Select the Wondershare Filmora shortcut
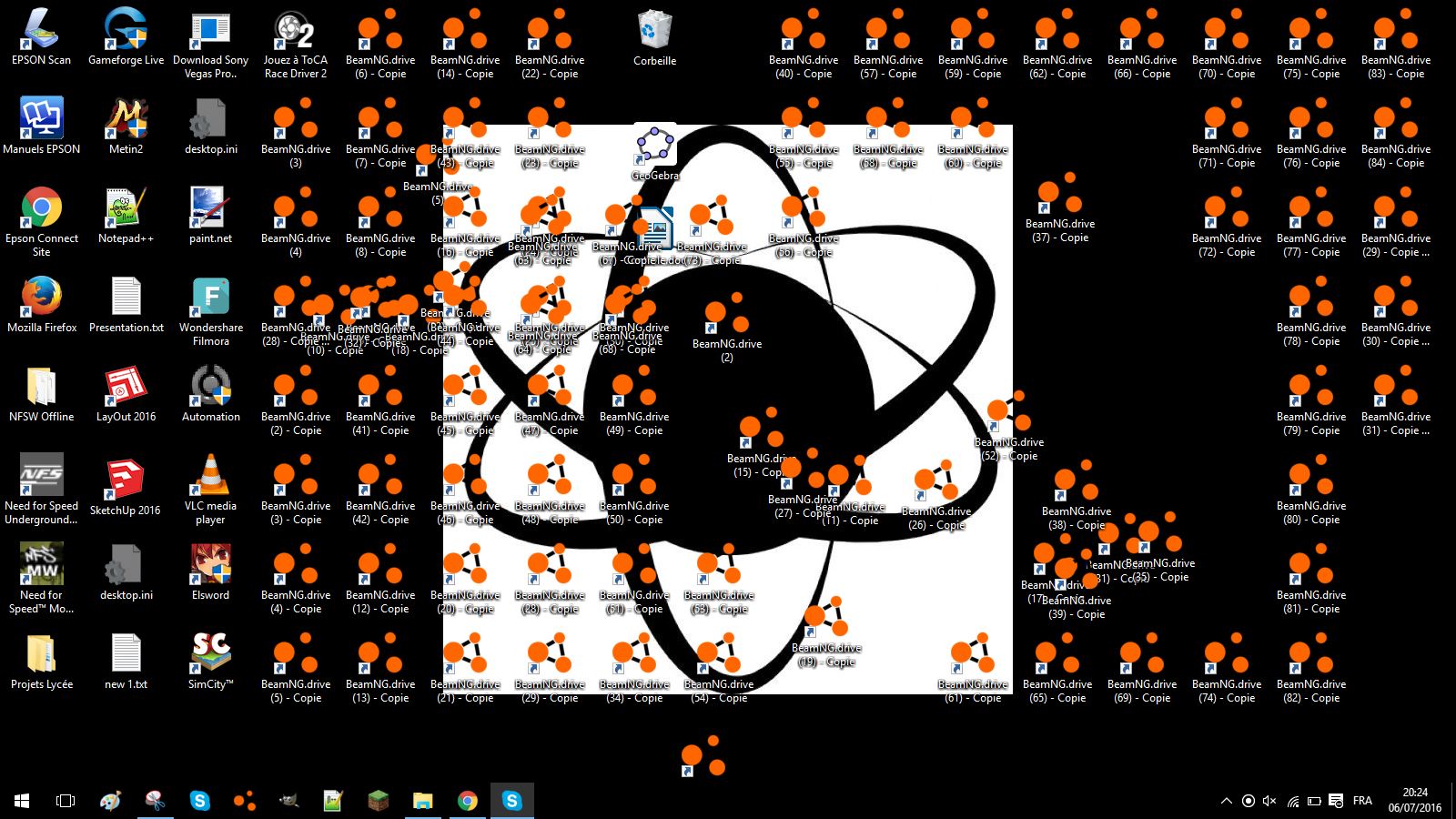 click(x=210, y=312)
